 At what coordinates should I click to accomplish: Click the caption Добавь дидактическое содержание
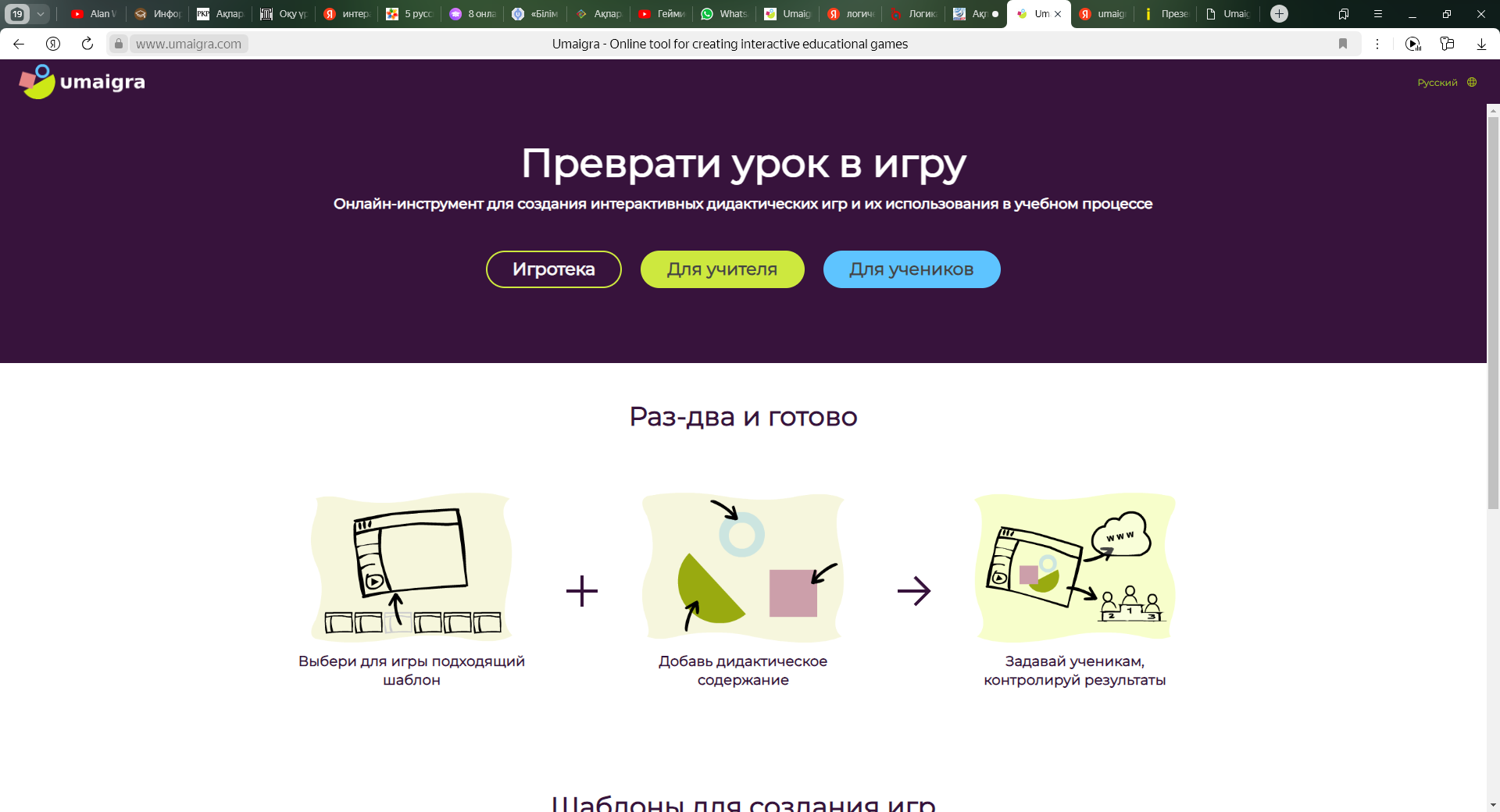pos(743,671)
